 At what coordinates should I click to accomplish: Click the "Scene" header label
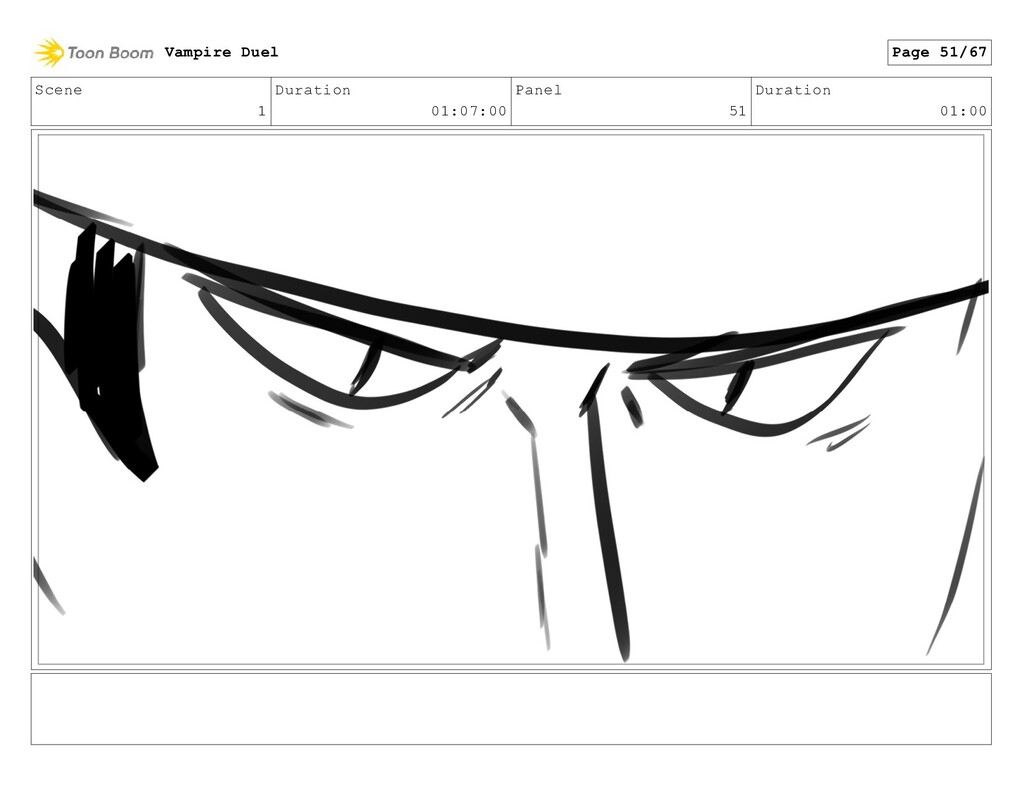coord(59,90)
